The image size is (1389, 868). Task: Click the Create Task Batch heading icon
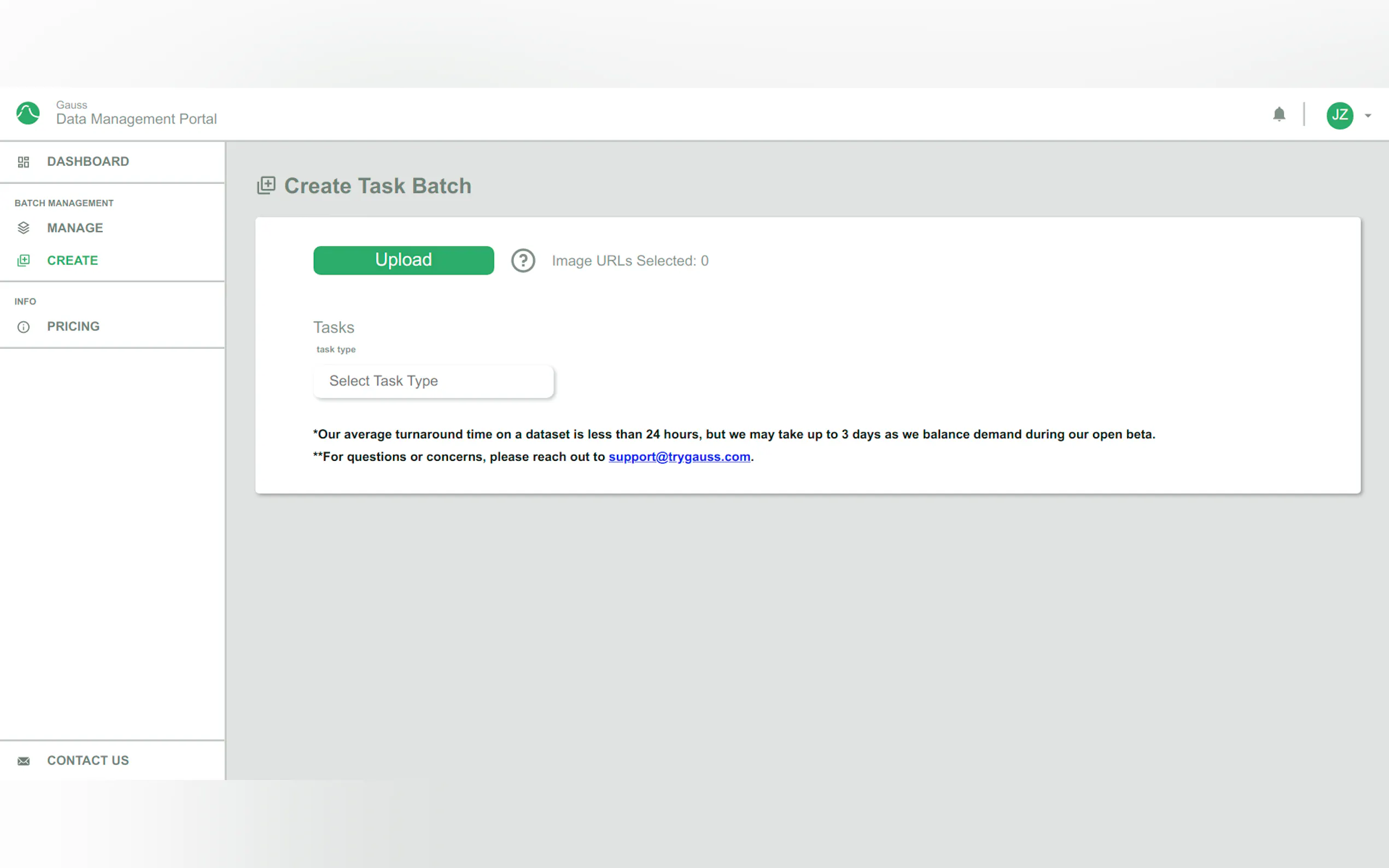coord(266,185)
